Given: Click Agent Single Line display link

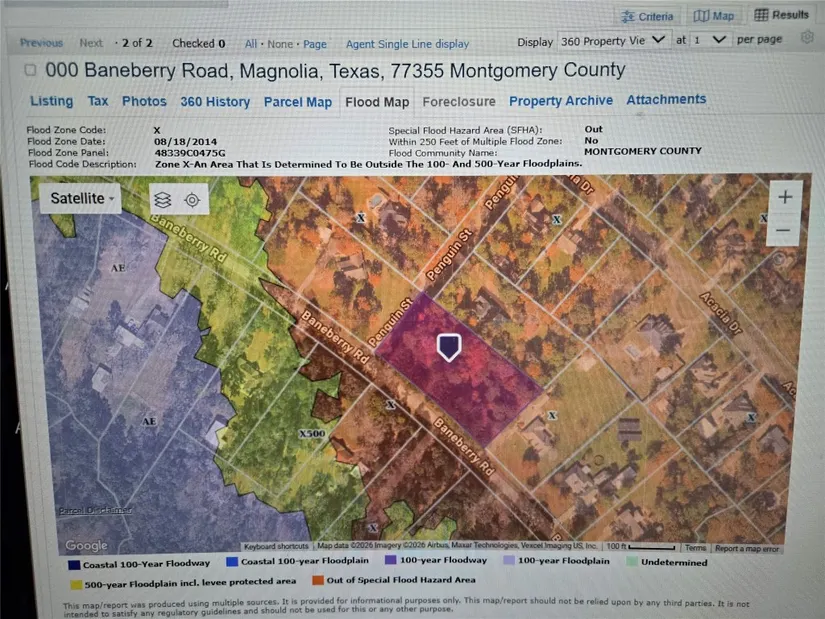Looking at the screenshot, I should click(407, 44).
